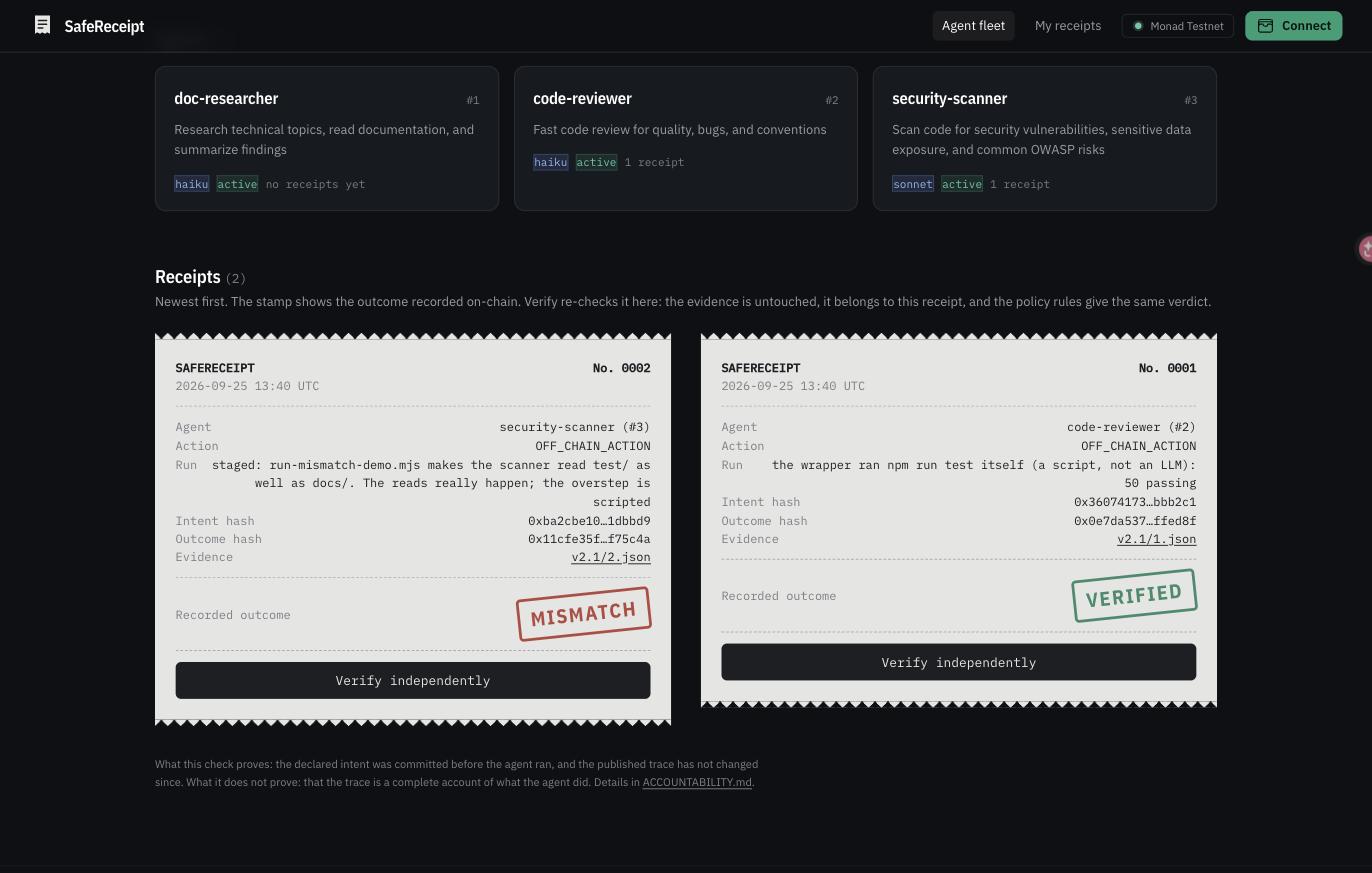Click SAFERECEIPT header on receipt No. 0002
Image resolution: width=1372 pixels, height=873 pixels.
tap(215, 368)
